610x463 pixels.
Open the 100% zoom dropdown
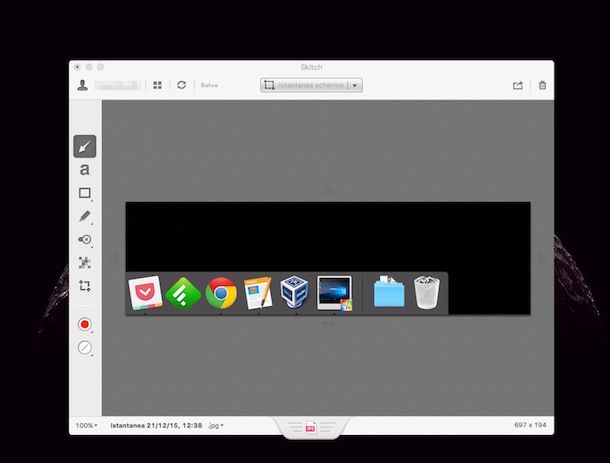[x=86, y=426]
